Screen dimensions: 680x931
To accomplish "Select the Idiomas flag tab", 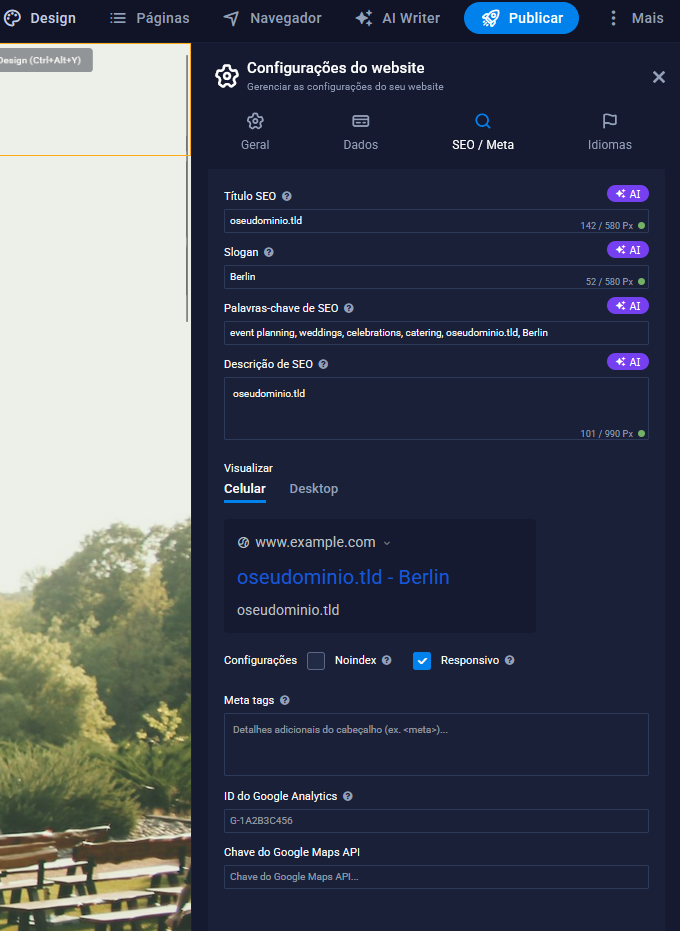I will click(609, 131).
